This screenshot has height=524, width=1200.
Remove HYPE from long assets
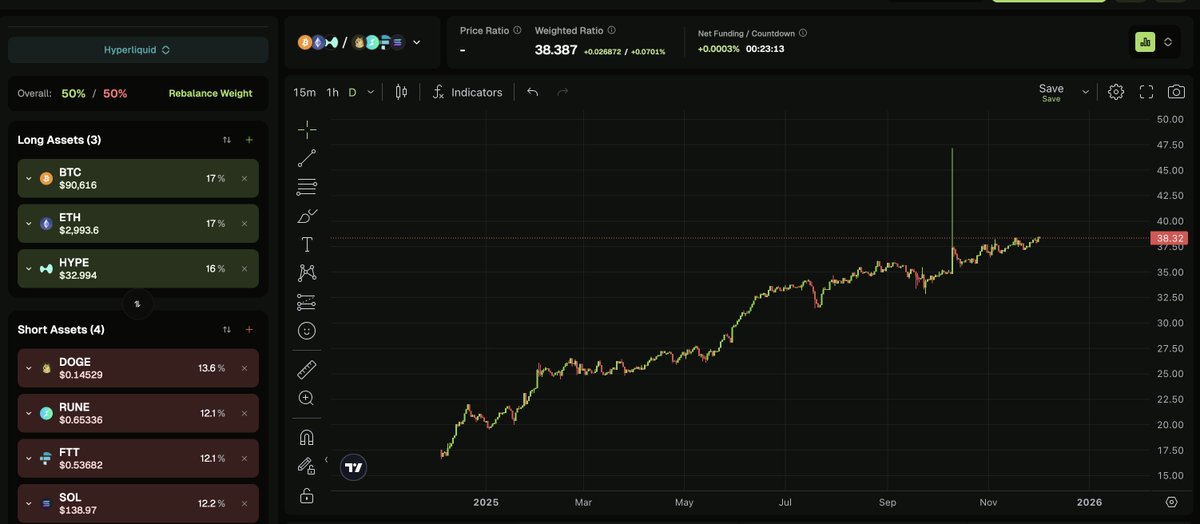[x=244, y=268]
